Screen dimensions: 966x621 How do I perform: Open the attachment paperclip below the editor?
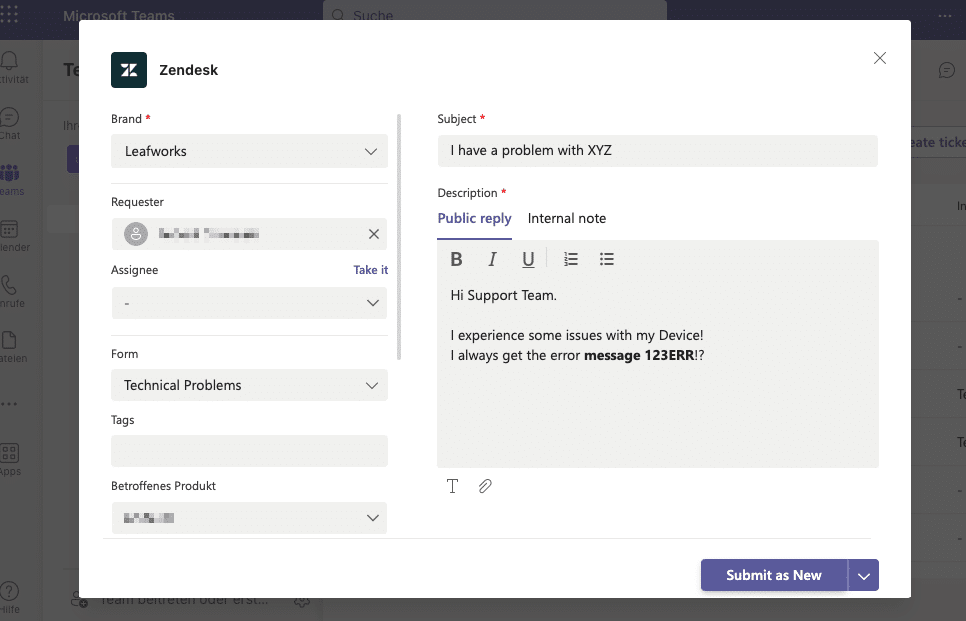click(x=485, y=486)
